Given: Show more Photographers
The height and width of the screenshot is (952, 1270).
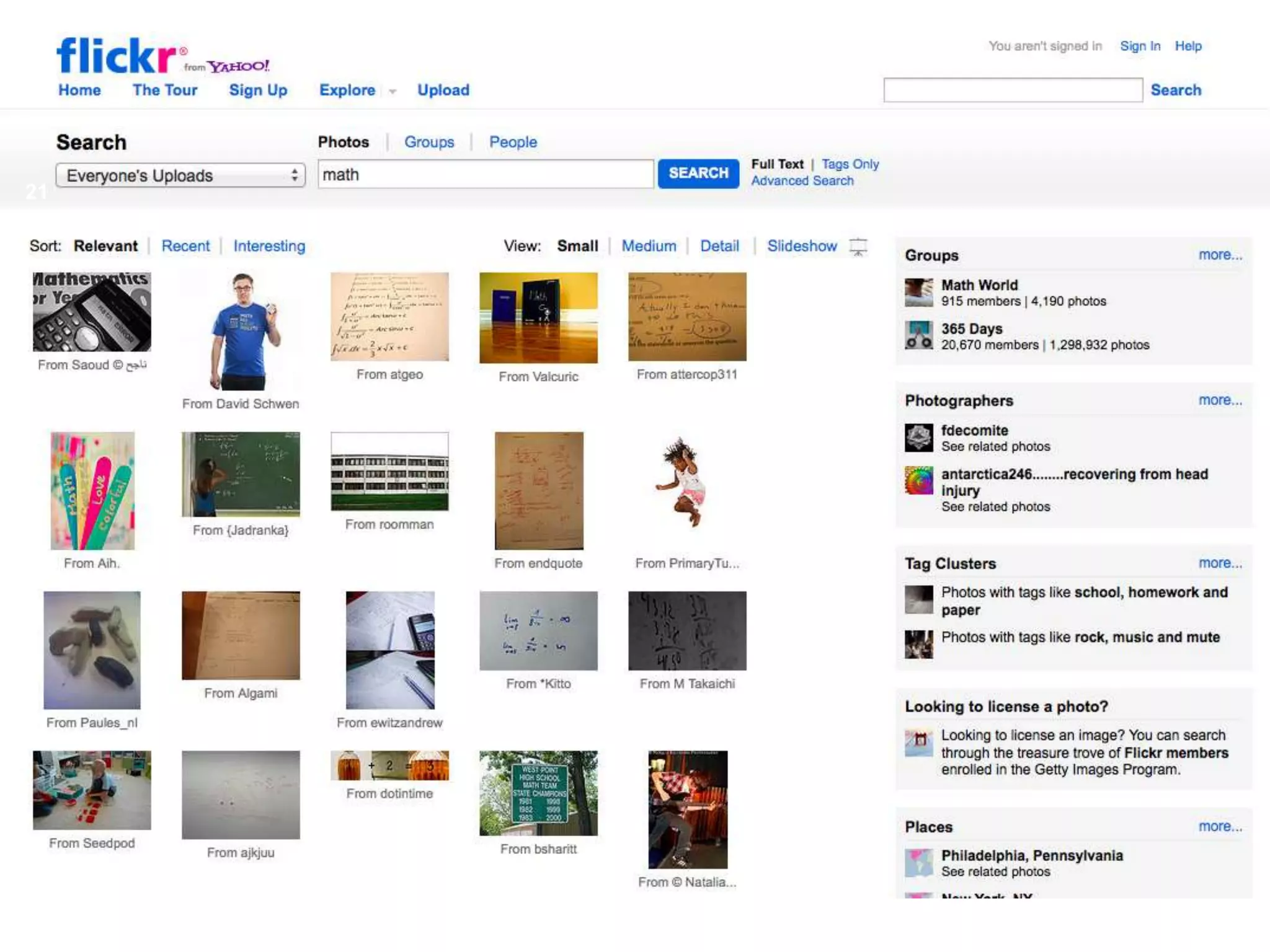Looking at the screenshot, I should coord(1220,400).
